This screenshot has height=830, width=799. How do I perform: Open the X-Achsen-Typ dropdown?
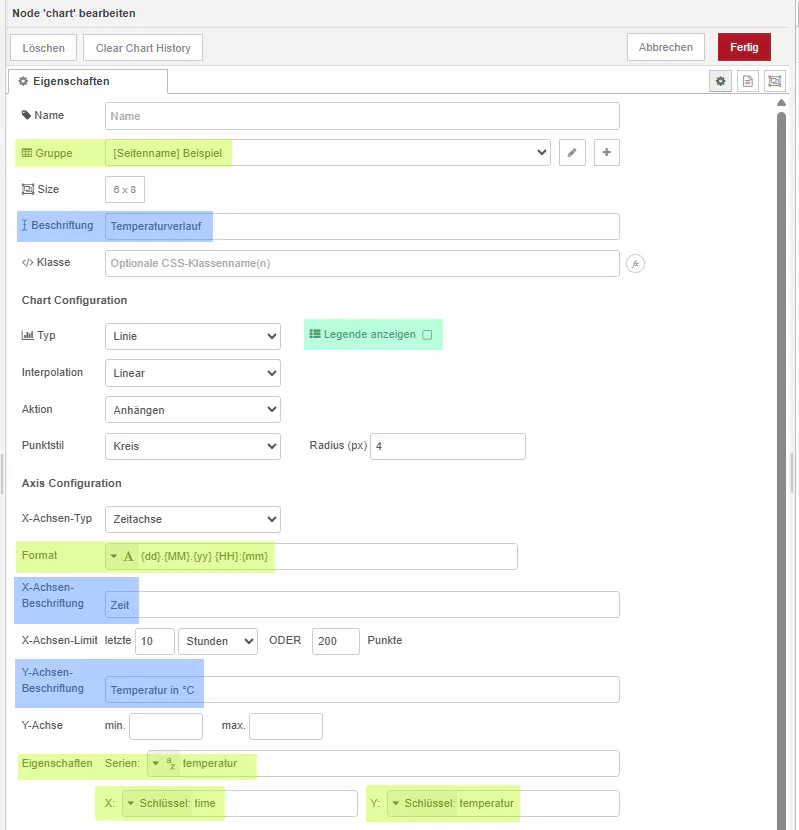192,519
